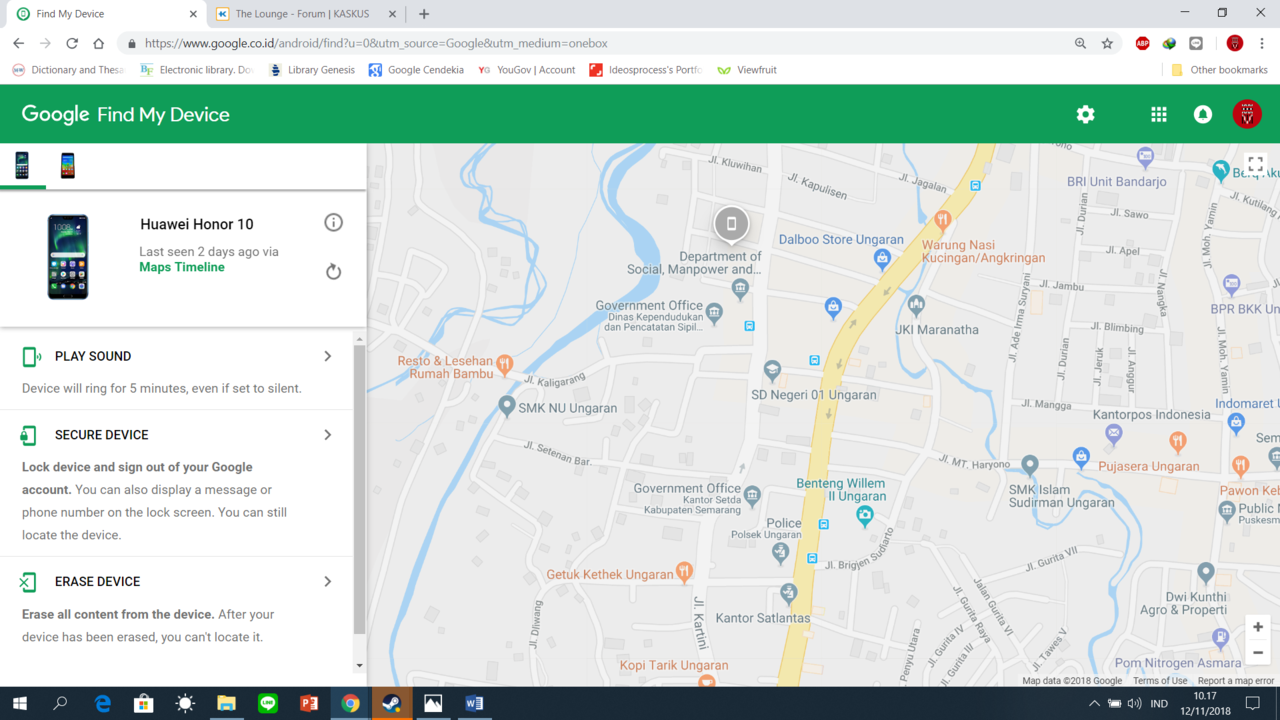Click Kantorpos Indonesia mail marker
This screenshot has height=720, width=1280.
click(1114, 434)
